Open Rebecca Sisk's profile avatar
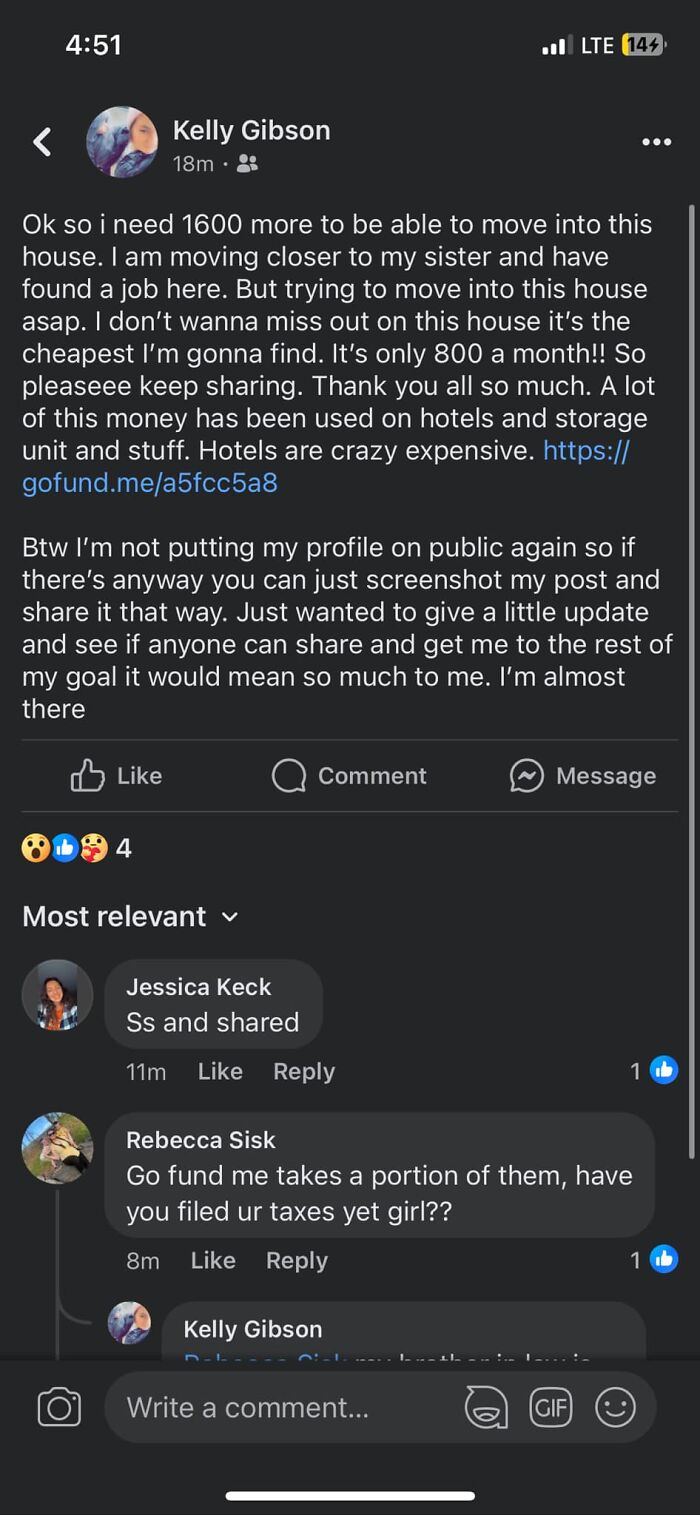The height and width of the screenshot is (1515, 700). pyautogui.click(x=57, y=1148)
